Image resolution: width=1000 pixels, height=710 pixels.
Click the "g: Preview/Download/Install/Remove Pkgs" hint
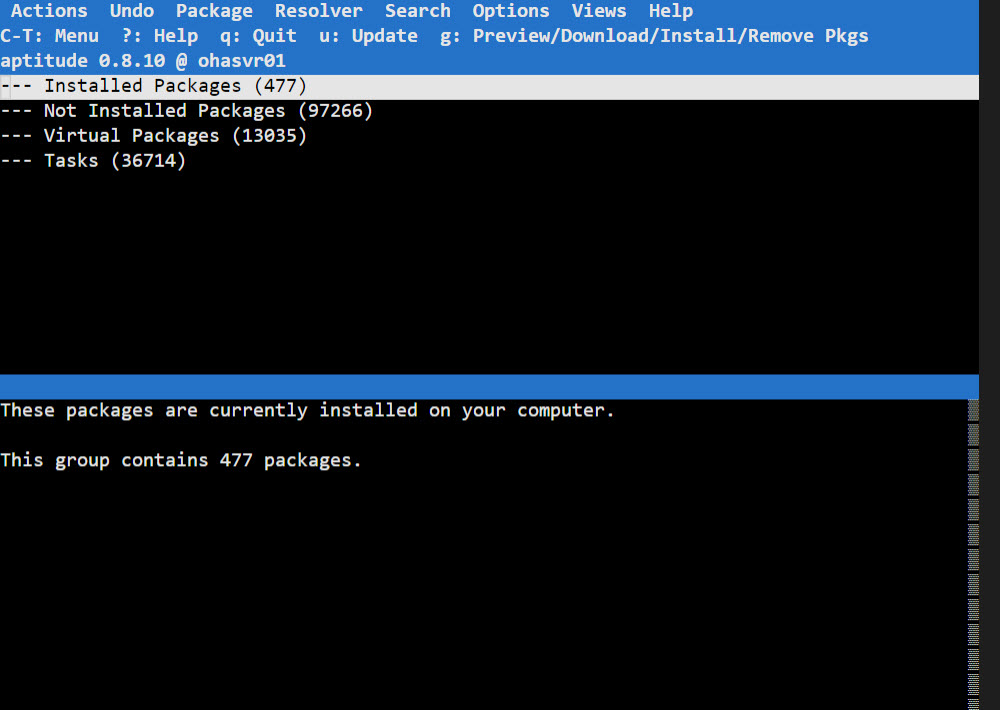click(x=654, y=36)
